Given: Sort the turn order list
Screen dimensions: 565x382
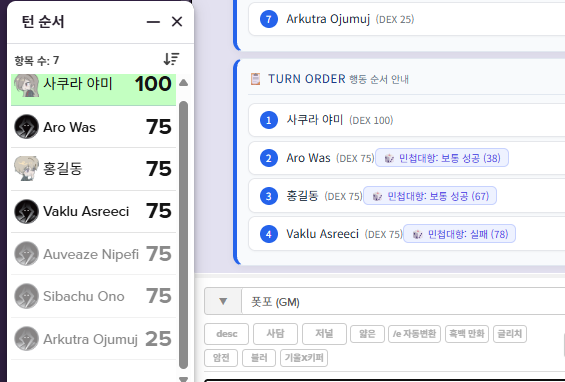Looking at the screenshot, I should (172, 59).
